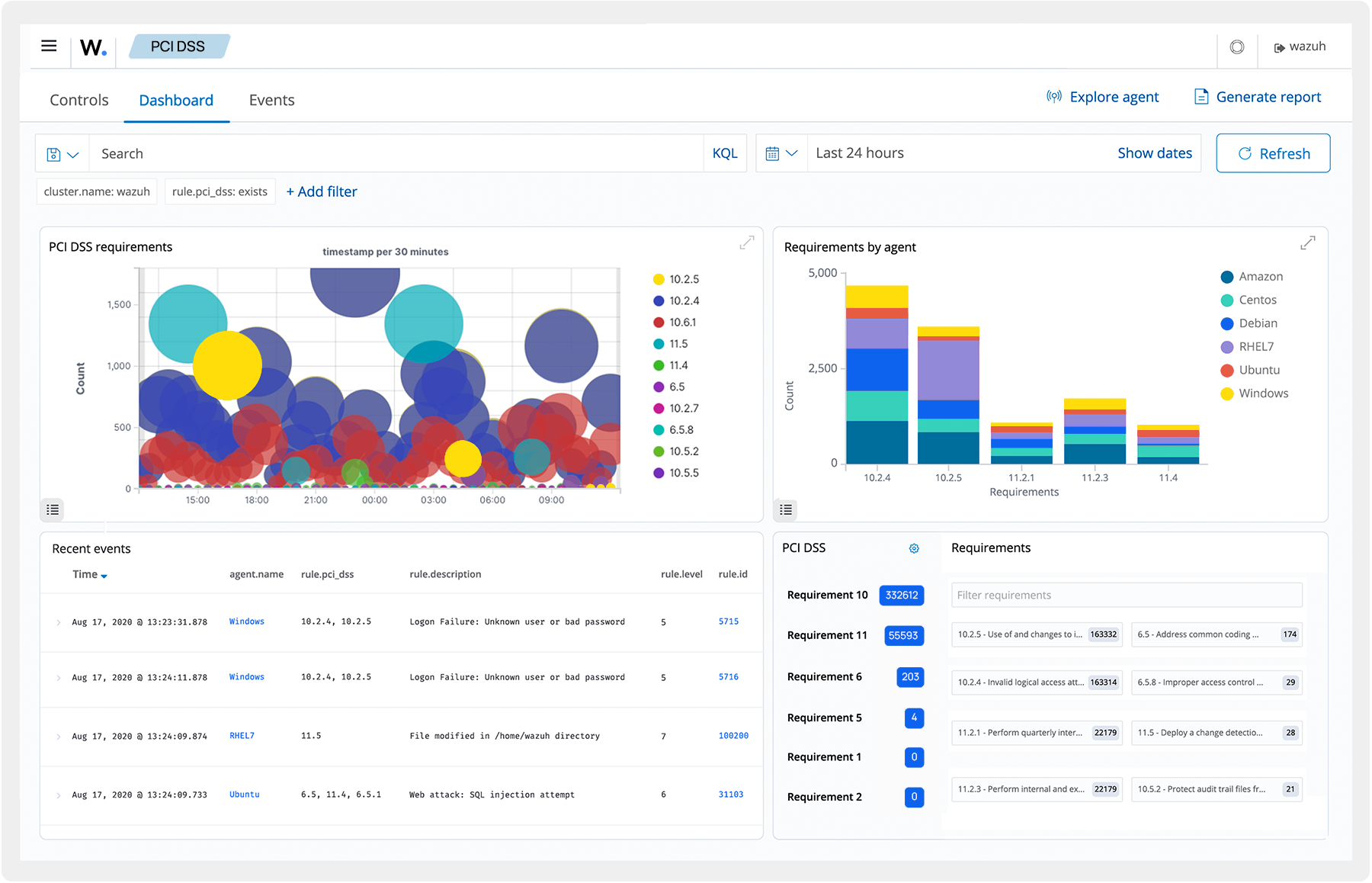Click the Refresh button
1372x883 pixels.
1272,153
